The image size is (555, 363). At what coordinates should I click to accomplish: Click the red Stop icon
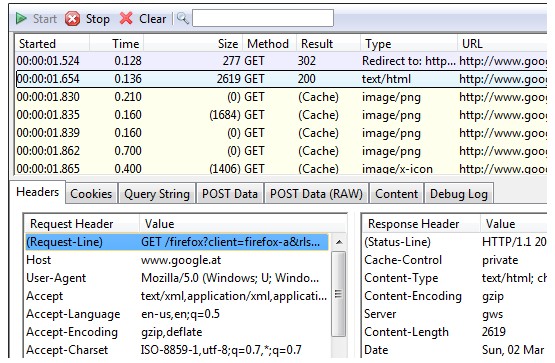point(72,18)
